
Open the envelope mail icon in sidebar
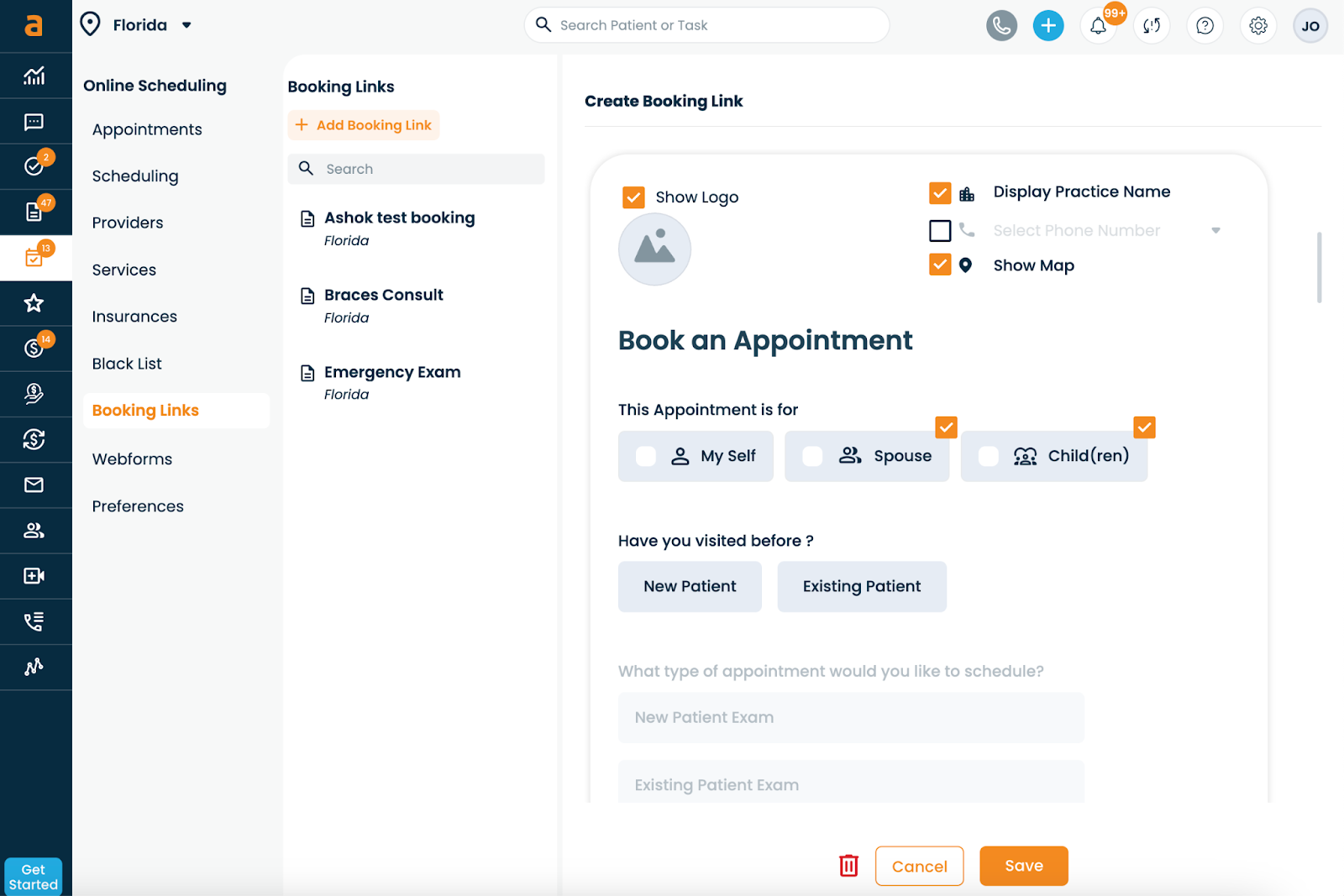tap(34, 485)
